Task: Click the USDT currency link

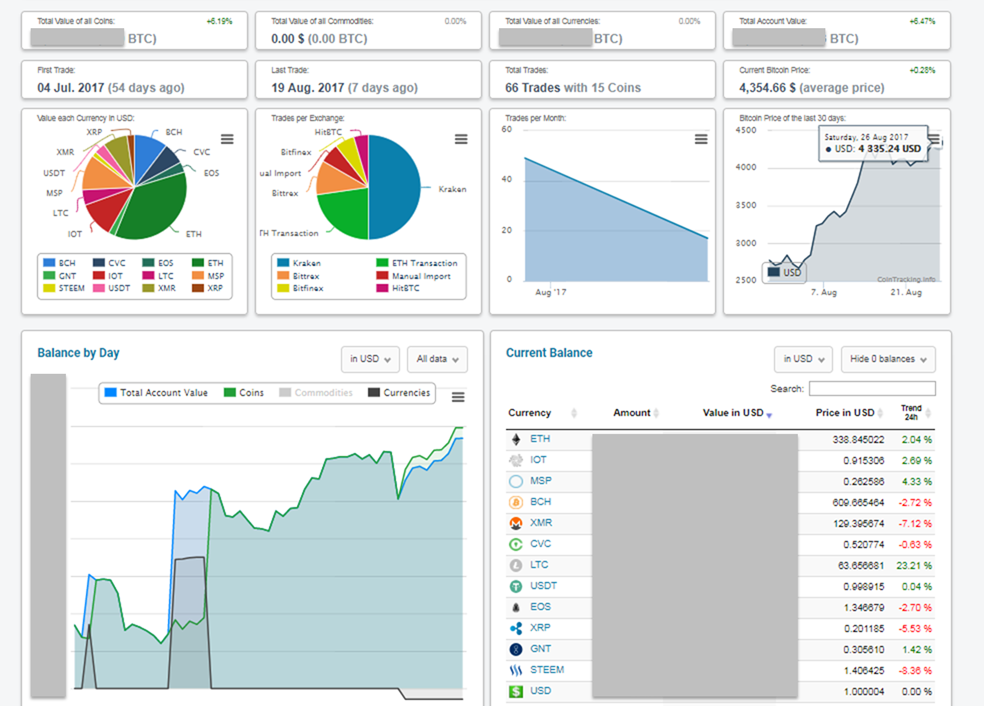Action: point(543,586)
